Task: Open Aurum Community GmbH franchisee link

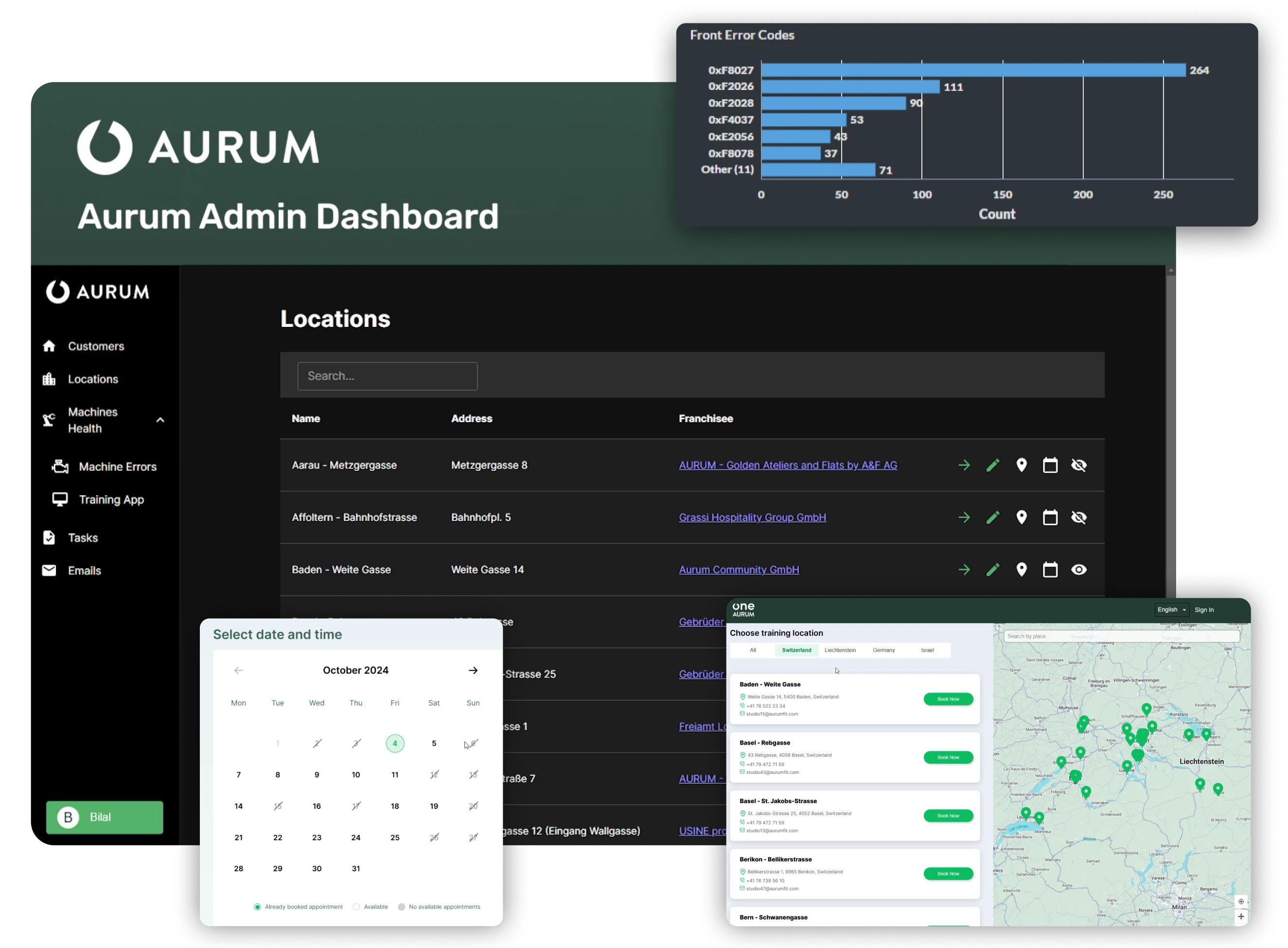Action: [739, 570]
